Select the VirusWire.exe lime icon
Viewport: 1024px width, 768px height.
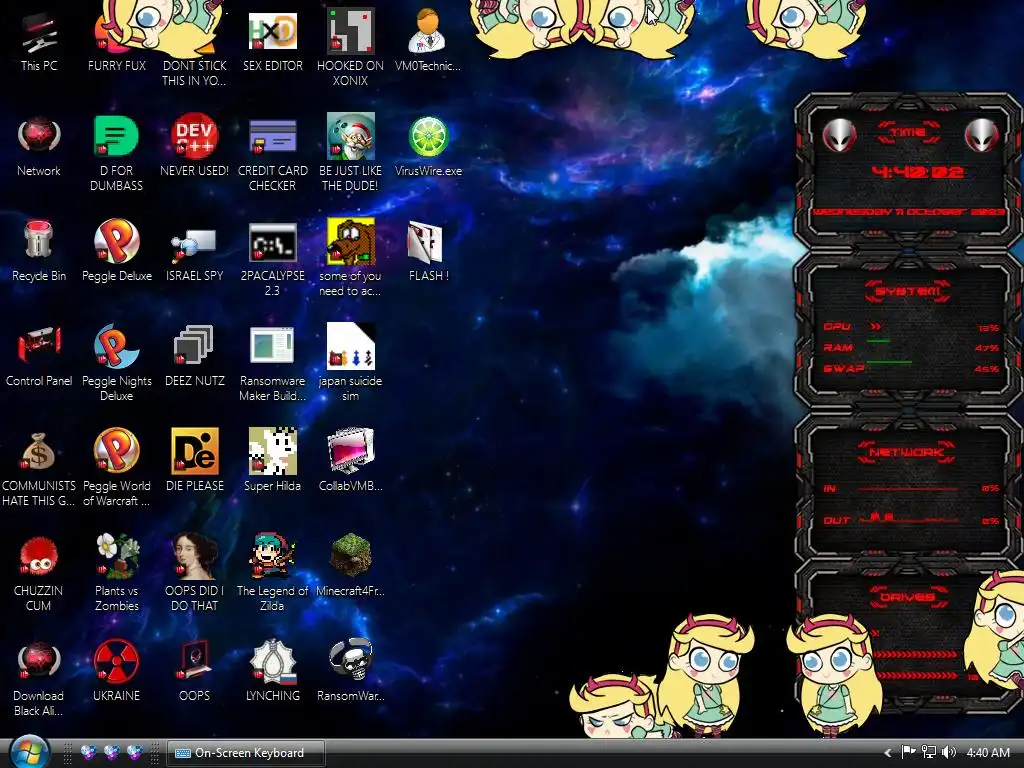pos(428,136)
